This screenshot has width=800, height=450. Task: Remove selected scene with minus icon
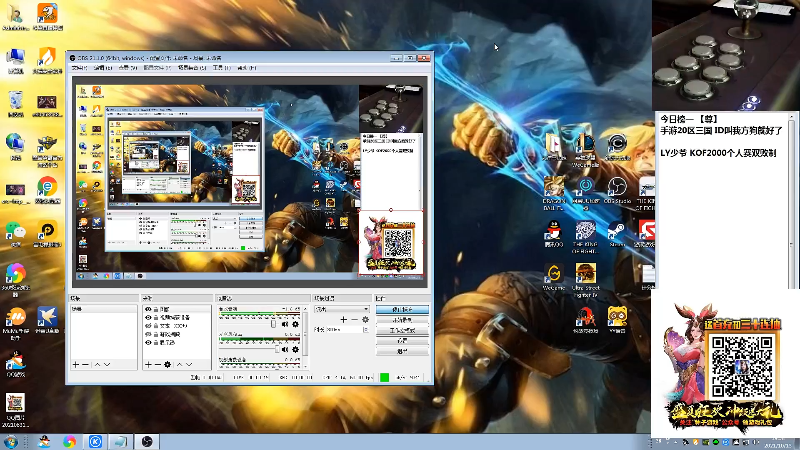85,365
